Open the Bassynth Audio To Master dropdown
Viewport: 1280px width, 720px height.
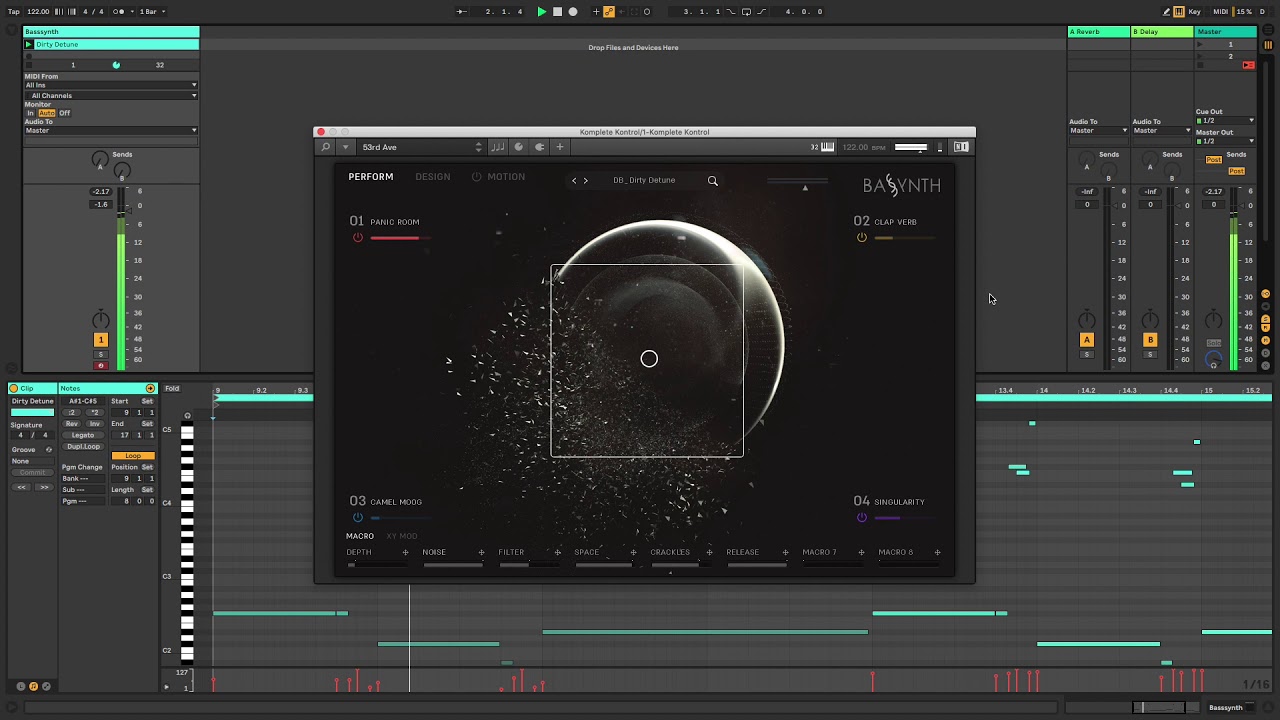click(111, 131)
